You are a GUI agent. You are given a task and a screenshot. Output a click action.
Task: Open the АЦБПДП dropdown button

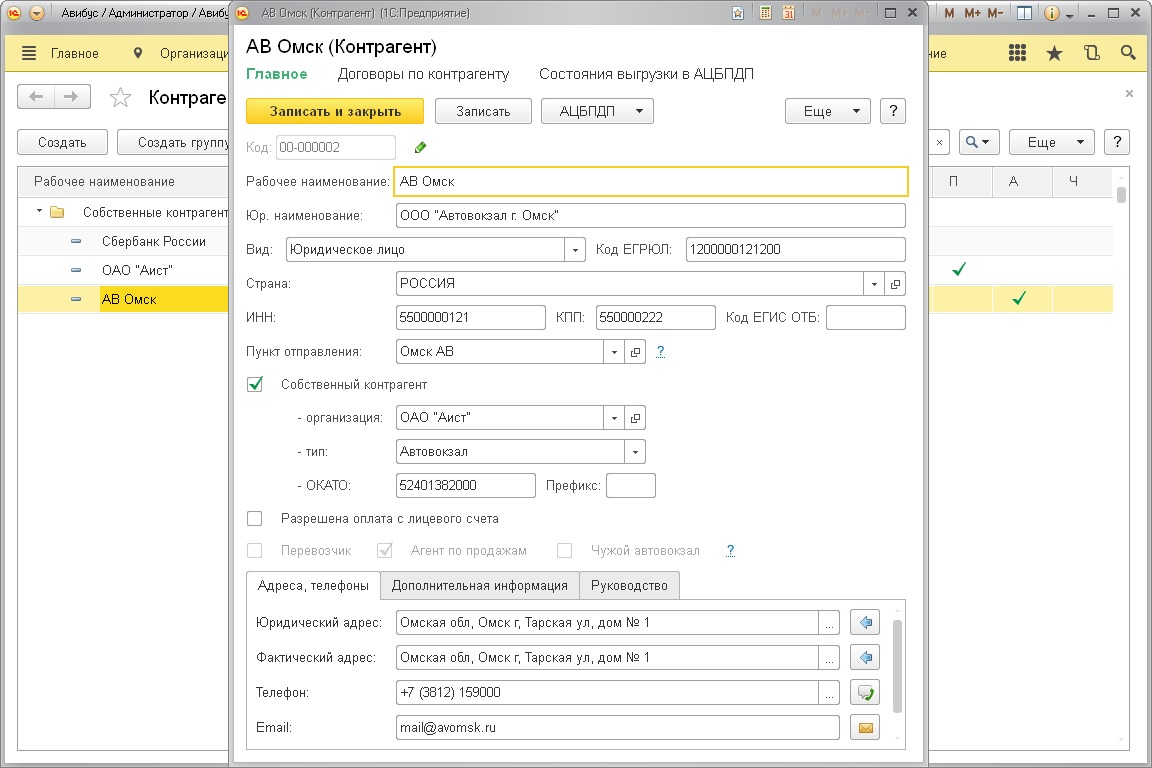click(x=597, y=111)
